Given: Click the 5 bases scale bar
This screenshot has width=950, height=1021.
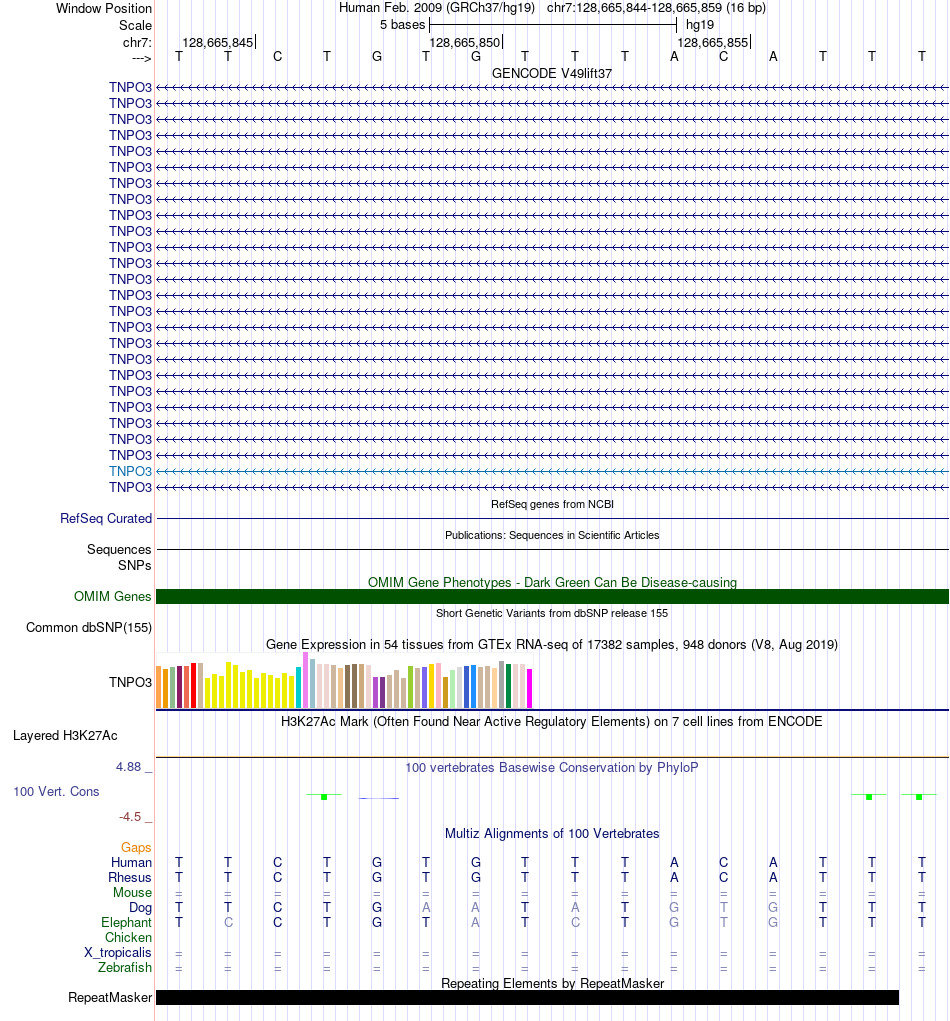Looking at the screenshot, I should coord(553,25).
